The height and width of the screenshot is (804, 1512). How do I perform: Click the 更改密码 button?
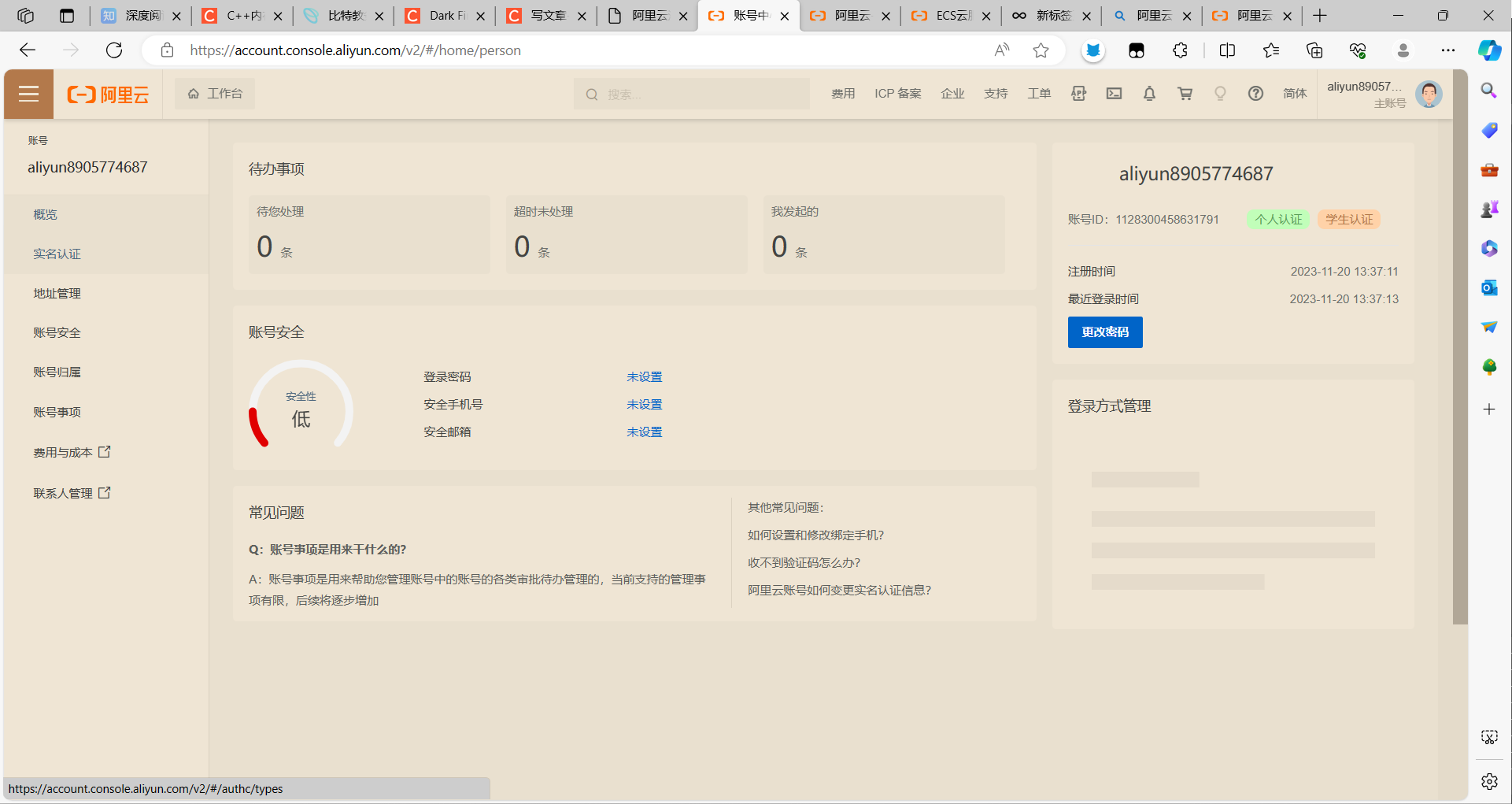(x=1105, y=332)
